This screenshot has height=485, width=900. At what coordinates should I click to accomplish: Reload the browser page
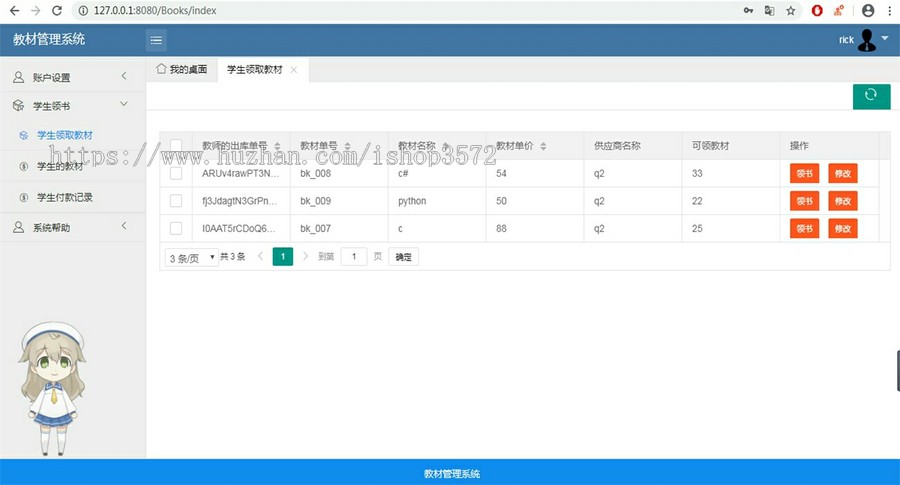coord(56,10)
